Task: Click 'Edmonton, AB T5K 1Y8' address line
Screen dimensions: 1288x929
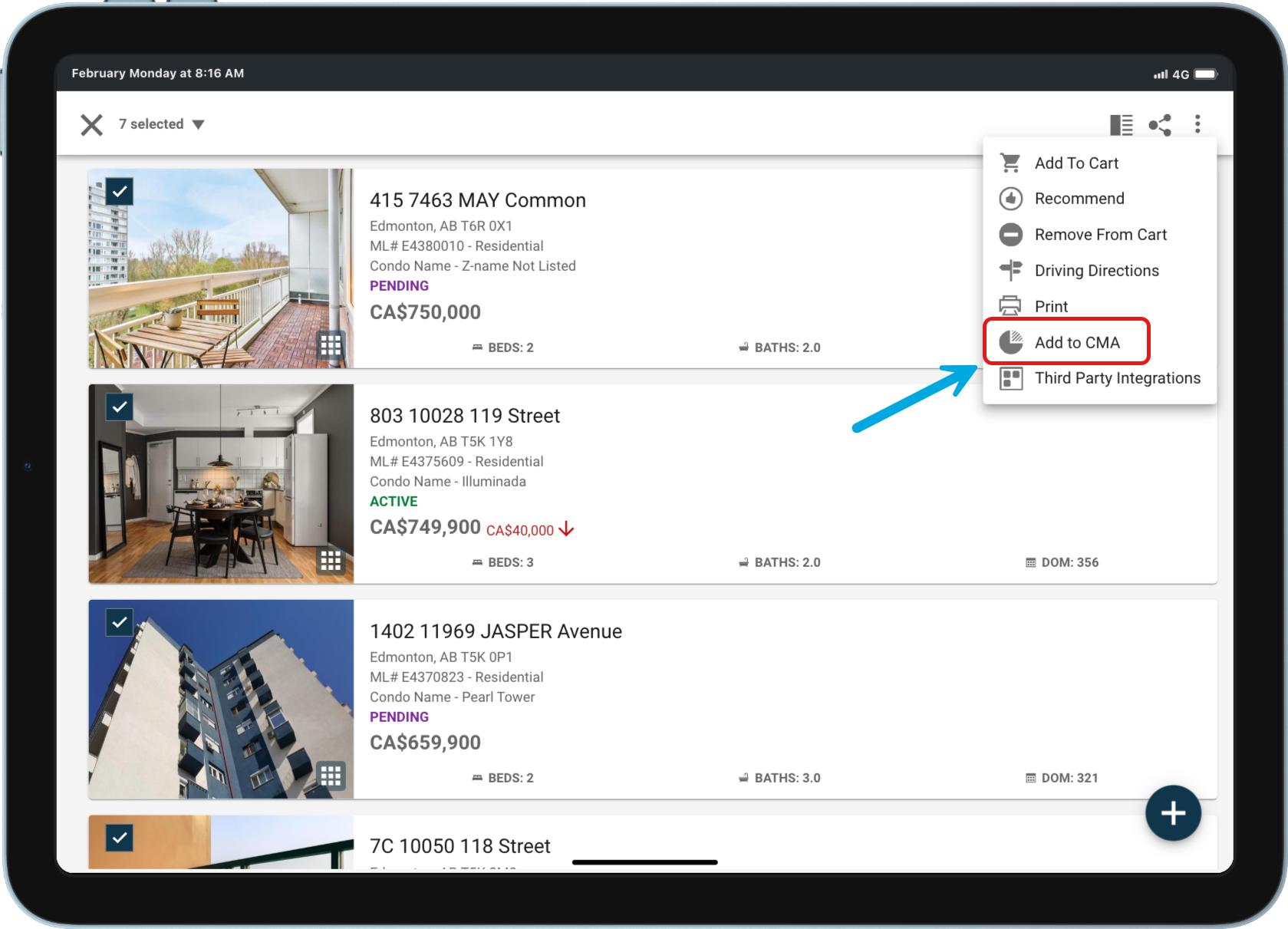Action: [x=441, y=442]
